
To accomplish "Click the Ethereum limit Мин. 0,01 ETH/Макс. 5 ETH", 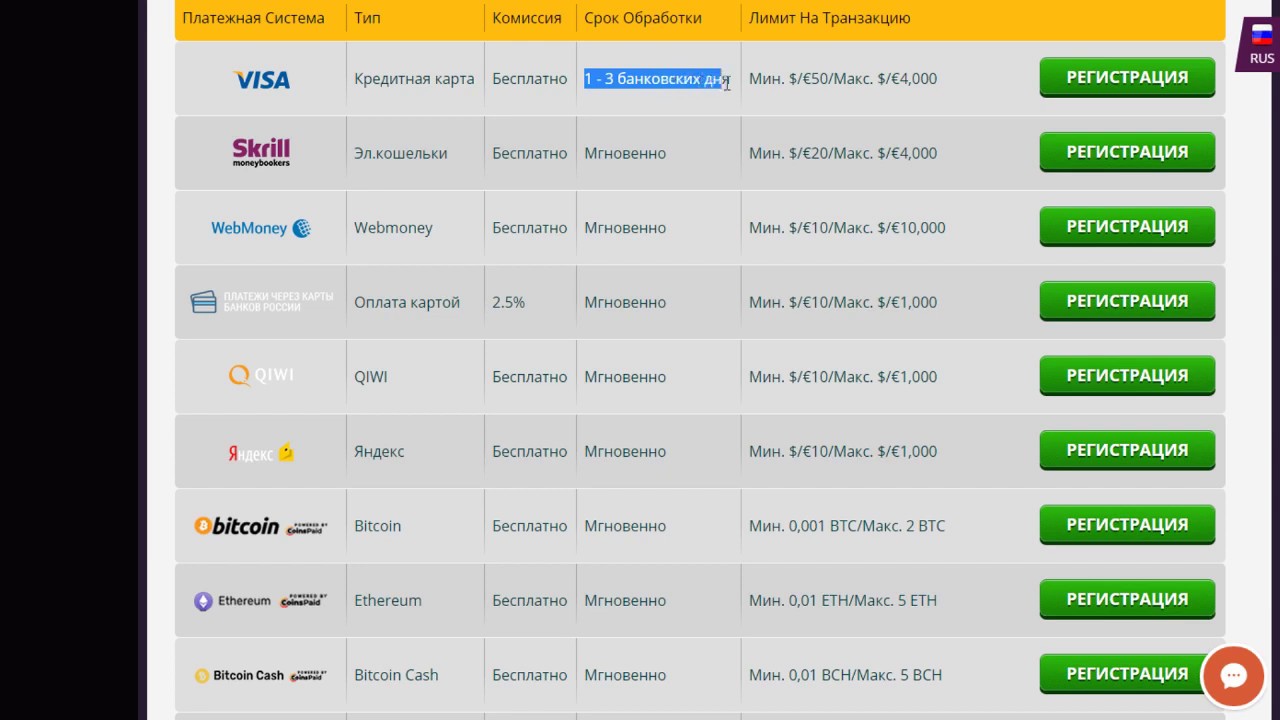I will pyautogui.click(x=843, y=600).
